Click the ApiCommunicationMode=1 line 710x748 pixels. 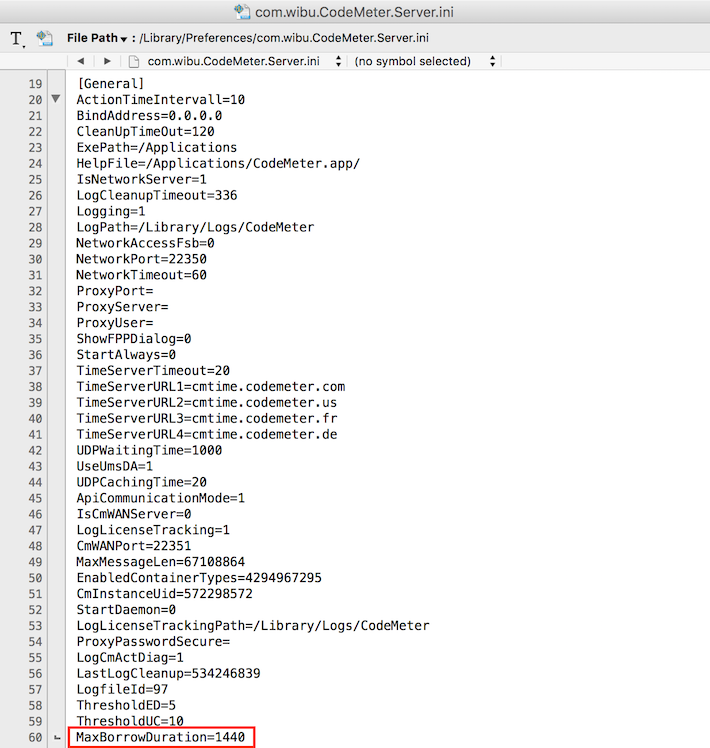[x=160, y=498]
